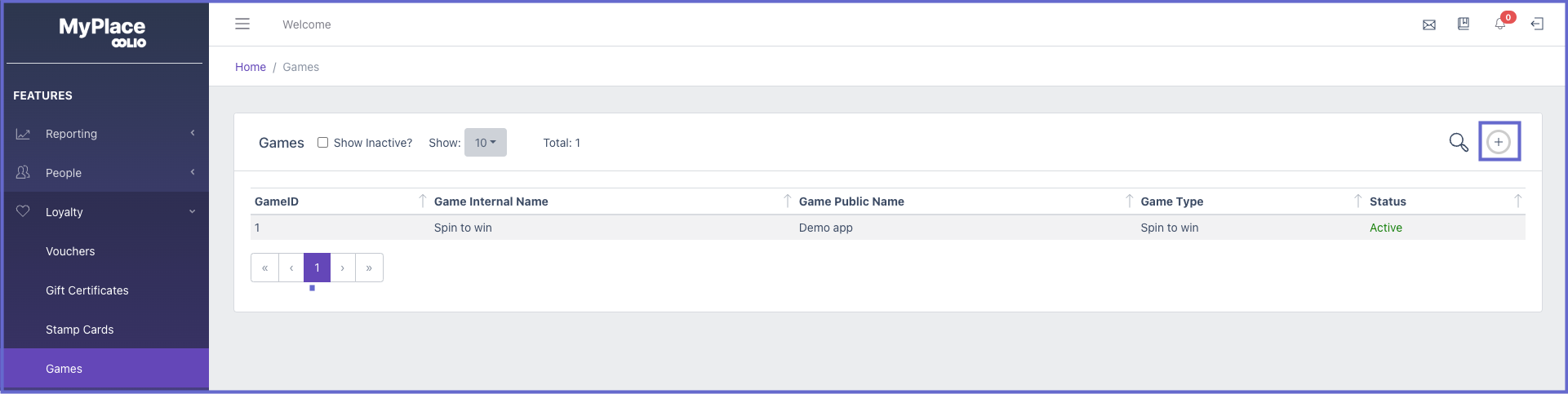This screenshot has height=394, width=1568.
Task: Click the 'Demo app' public name cell
Action: (826, 228)
